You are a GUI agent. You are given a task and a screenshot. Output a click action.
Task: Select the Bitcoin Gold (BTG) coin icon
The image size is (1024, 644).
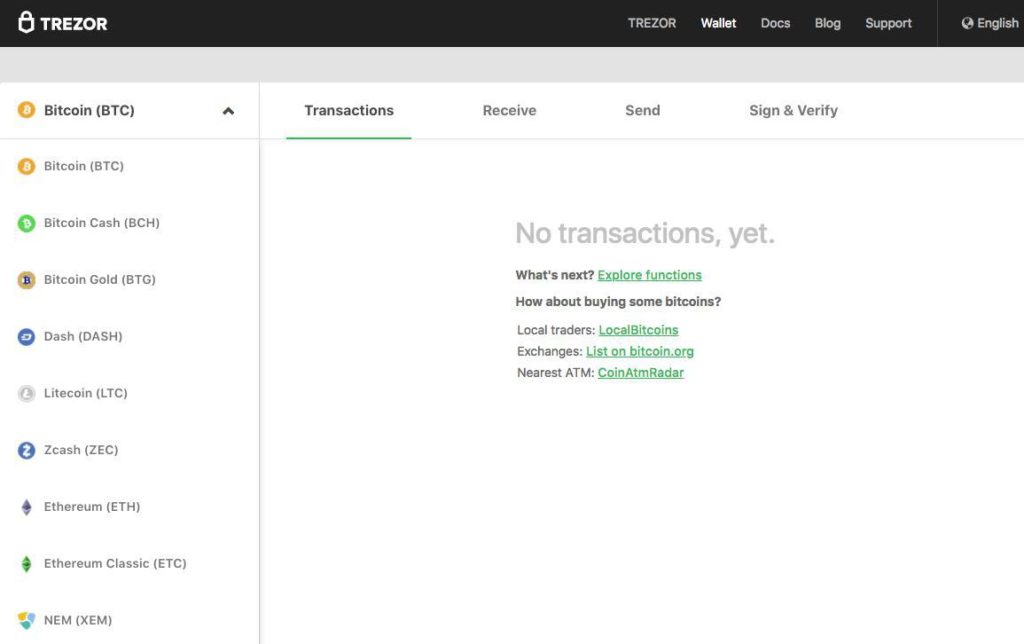coord(25,280)
